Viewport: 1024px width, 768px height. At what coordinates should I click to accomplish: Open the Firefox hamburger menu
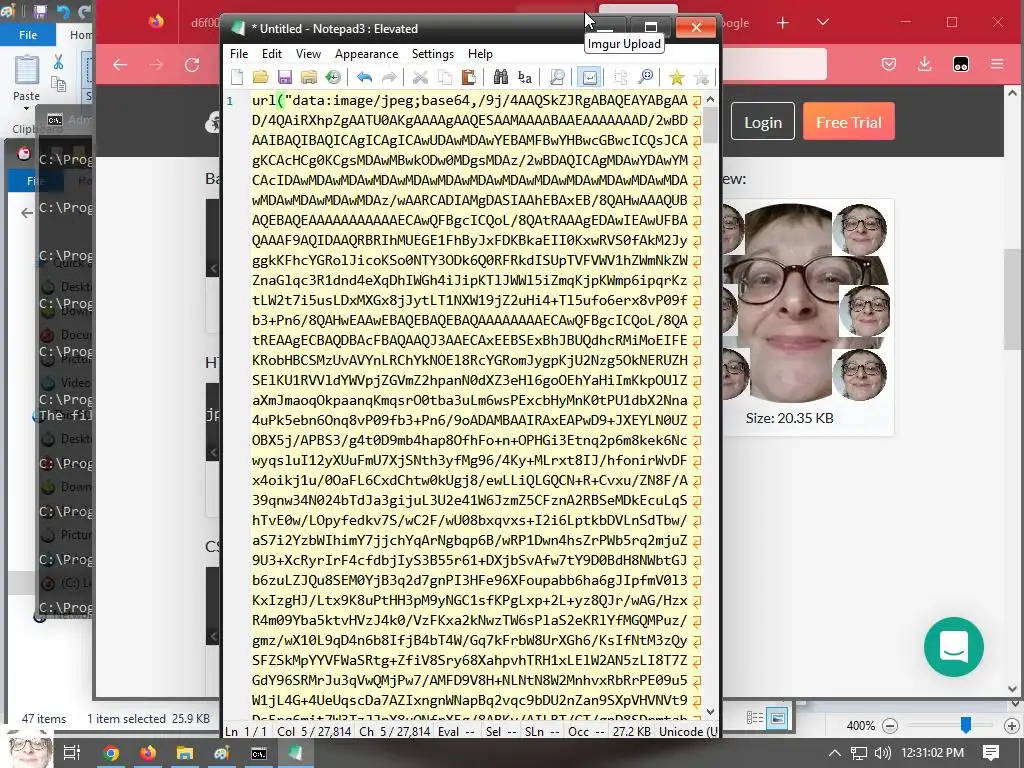pos(997,64)
